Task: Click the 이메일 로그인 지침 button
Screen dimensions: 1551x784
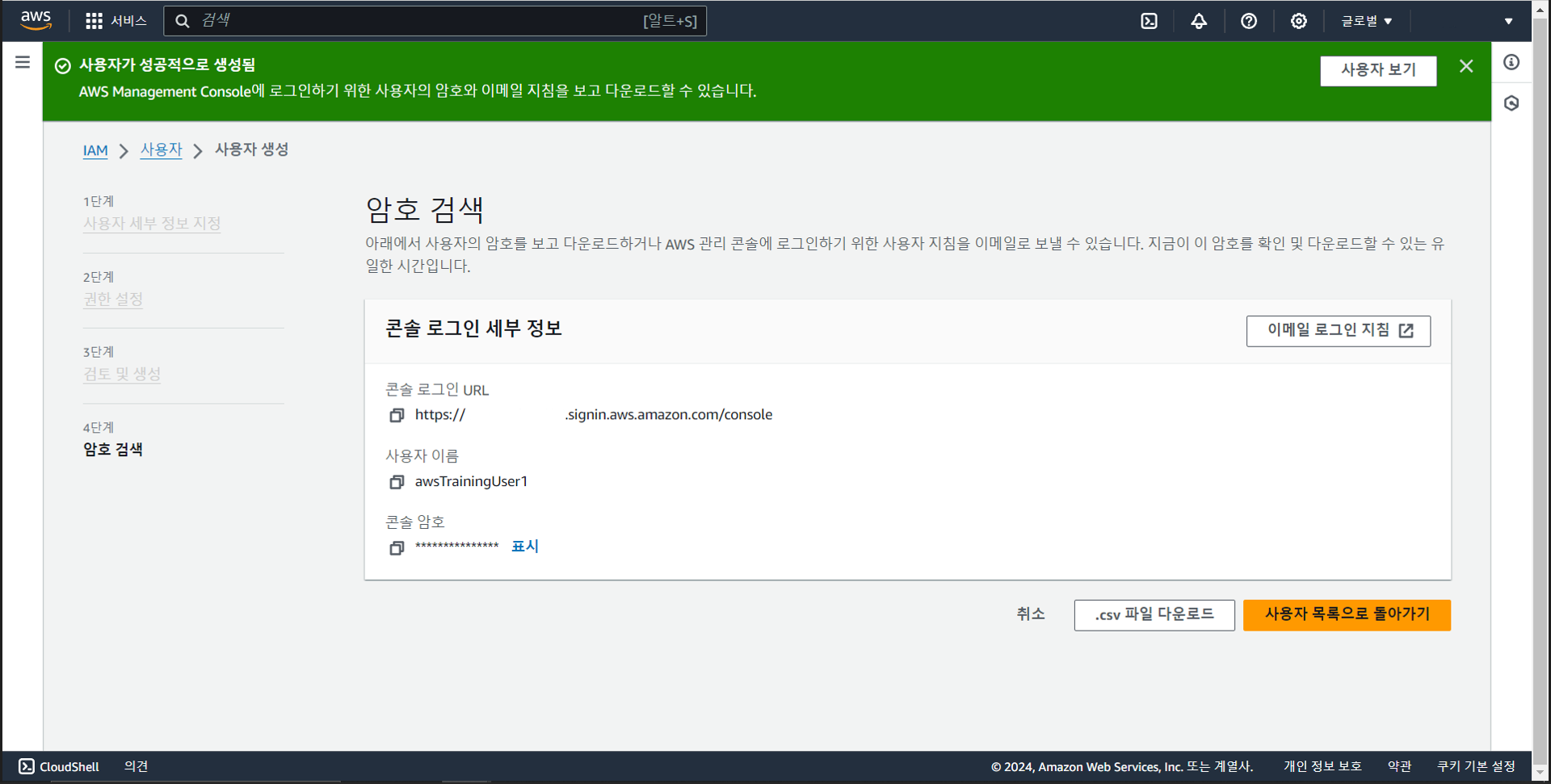Action: tap(1339, 331)
